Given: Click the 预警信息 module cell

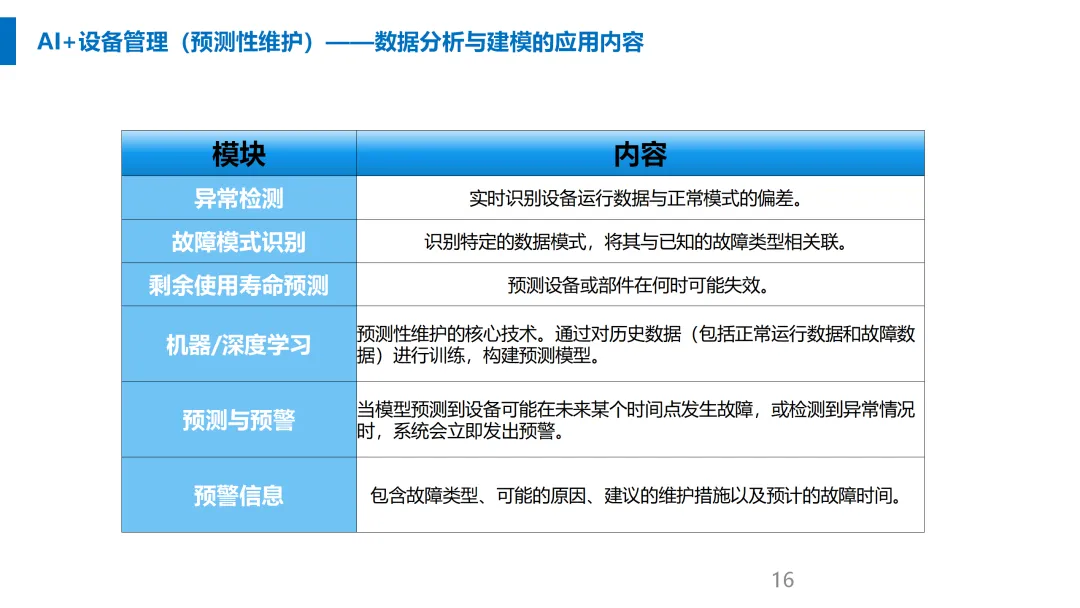Looking at the screenshot, I should click(x=239, y=495).
